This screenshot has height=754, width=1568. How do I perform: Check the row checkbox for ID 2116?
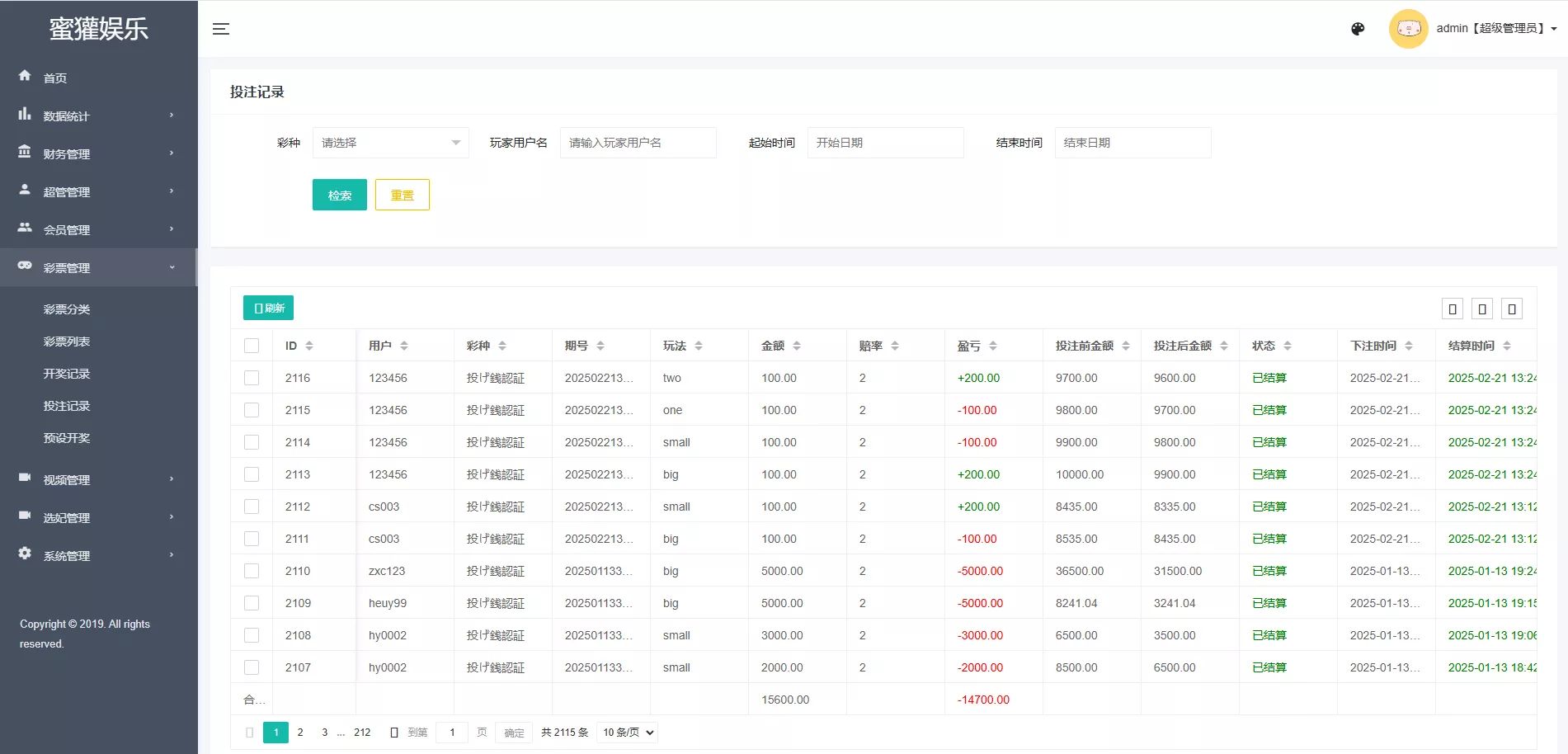tap(252, 378)
